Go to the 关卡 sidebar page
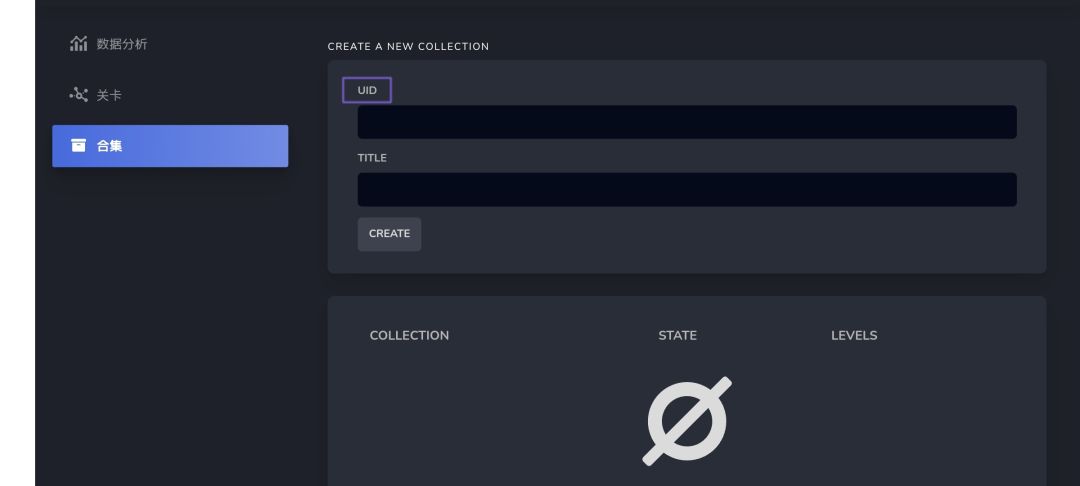 [x=109, y=96]
